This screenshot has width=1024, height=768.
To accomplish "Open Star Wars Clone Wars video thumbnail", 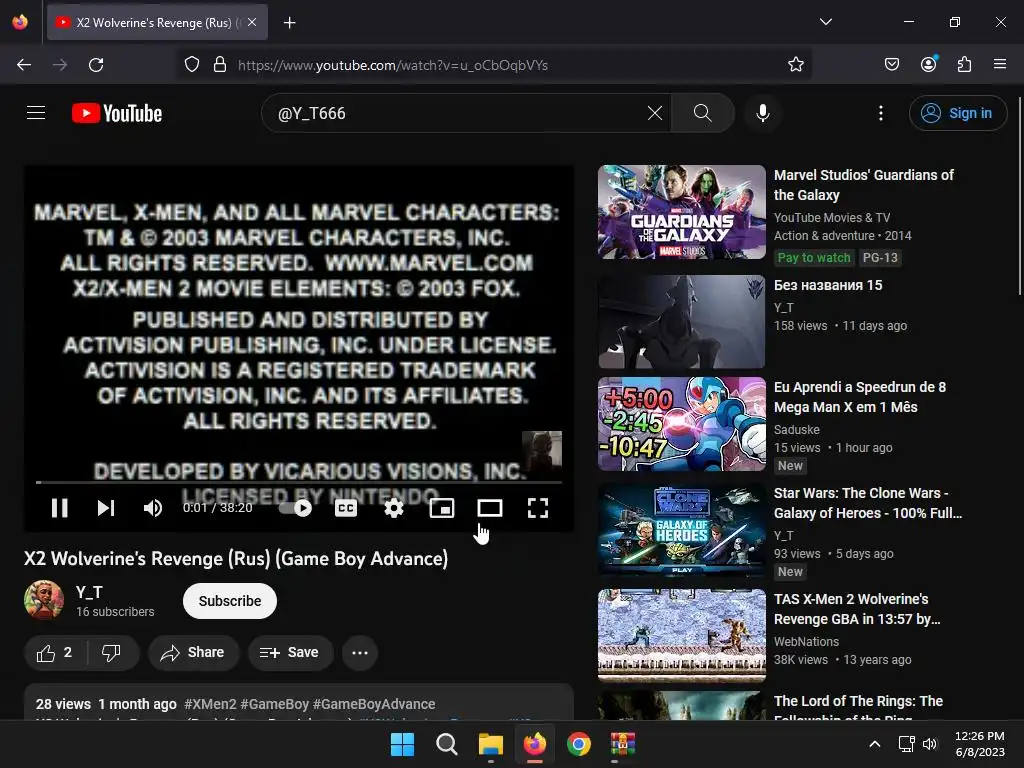I will click(682, 530).
